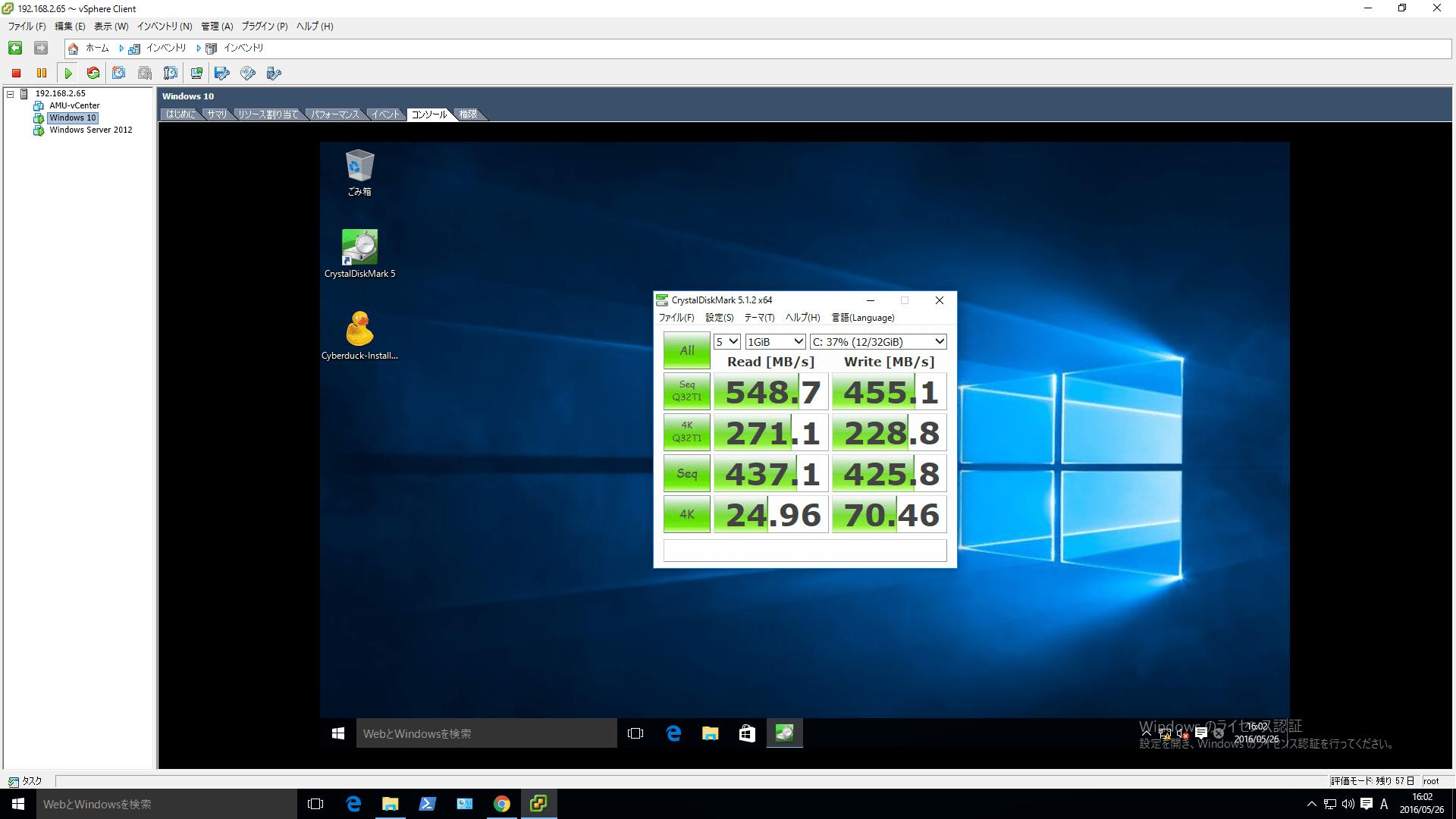The width and height of the screenshot is (1456, 819).
Task: Open test count dropdown showing 5
Action: 727,342
